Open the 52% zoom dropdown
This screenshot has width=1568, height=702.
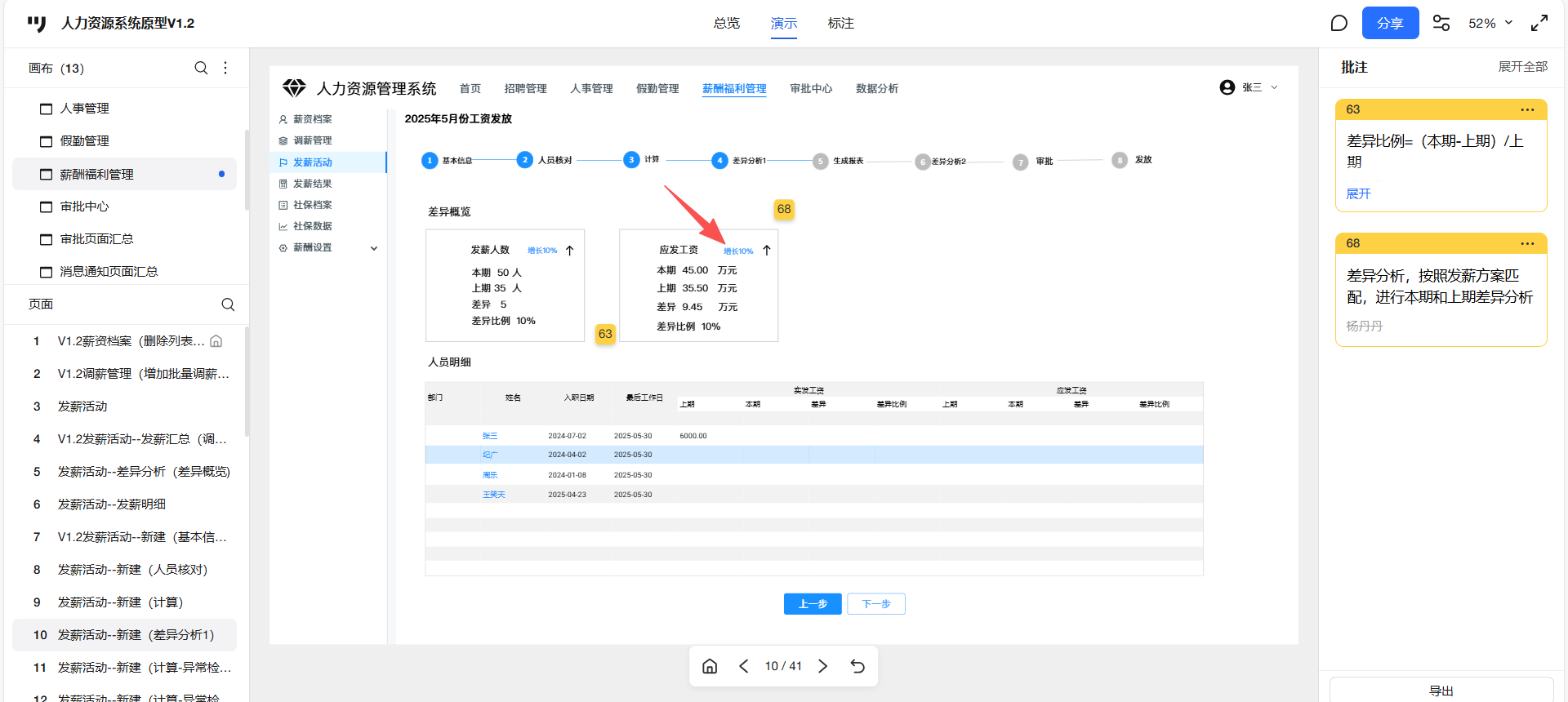click(1490, 23)
